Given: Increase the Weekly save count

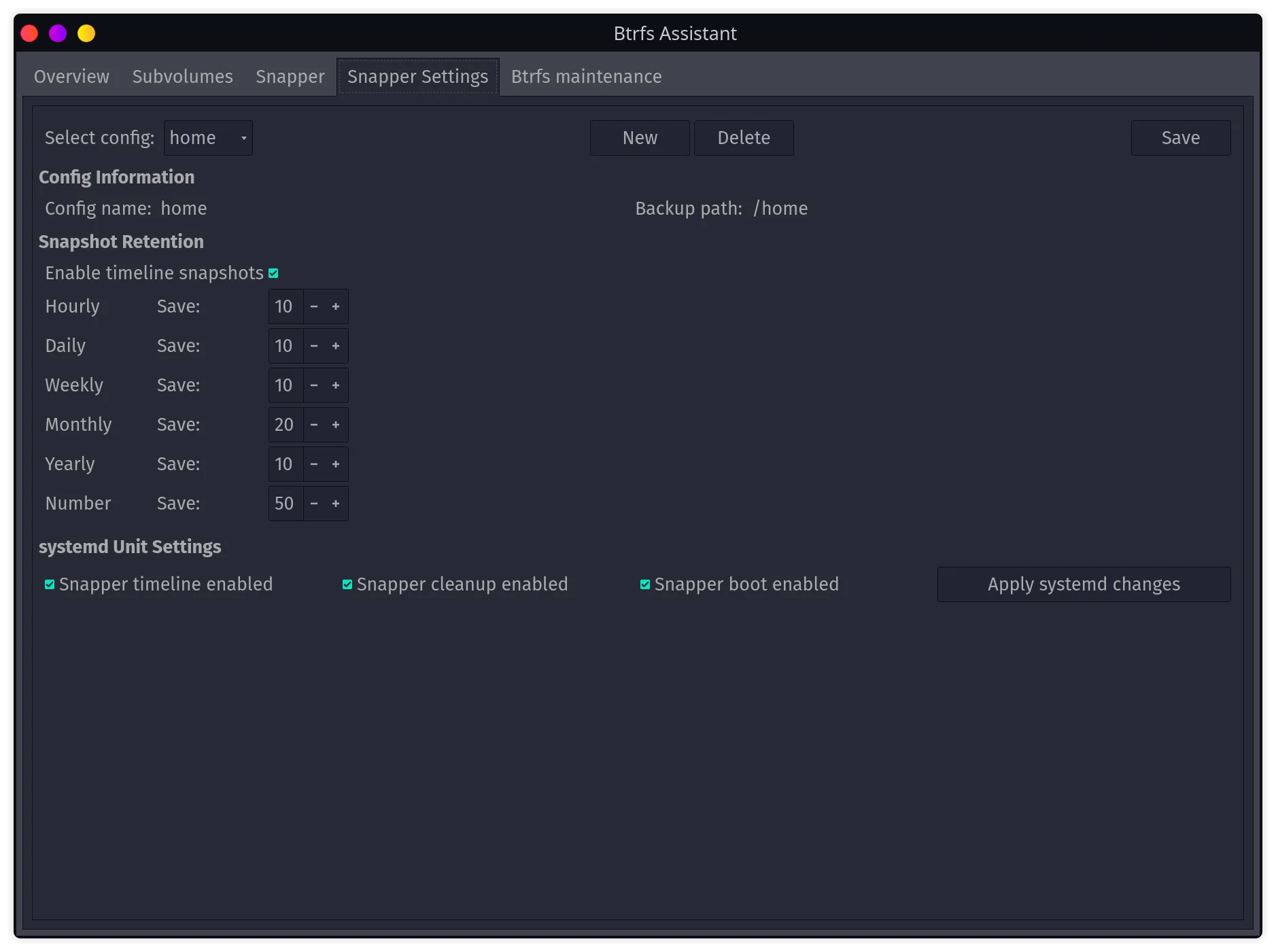Looking at the screenshot, I should pyautogui.click(x=336, y=385).
